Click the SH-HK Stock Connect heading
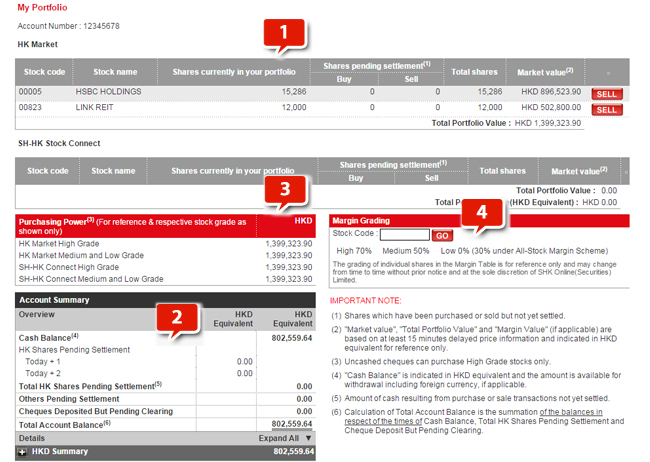 pos(59,143)
